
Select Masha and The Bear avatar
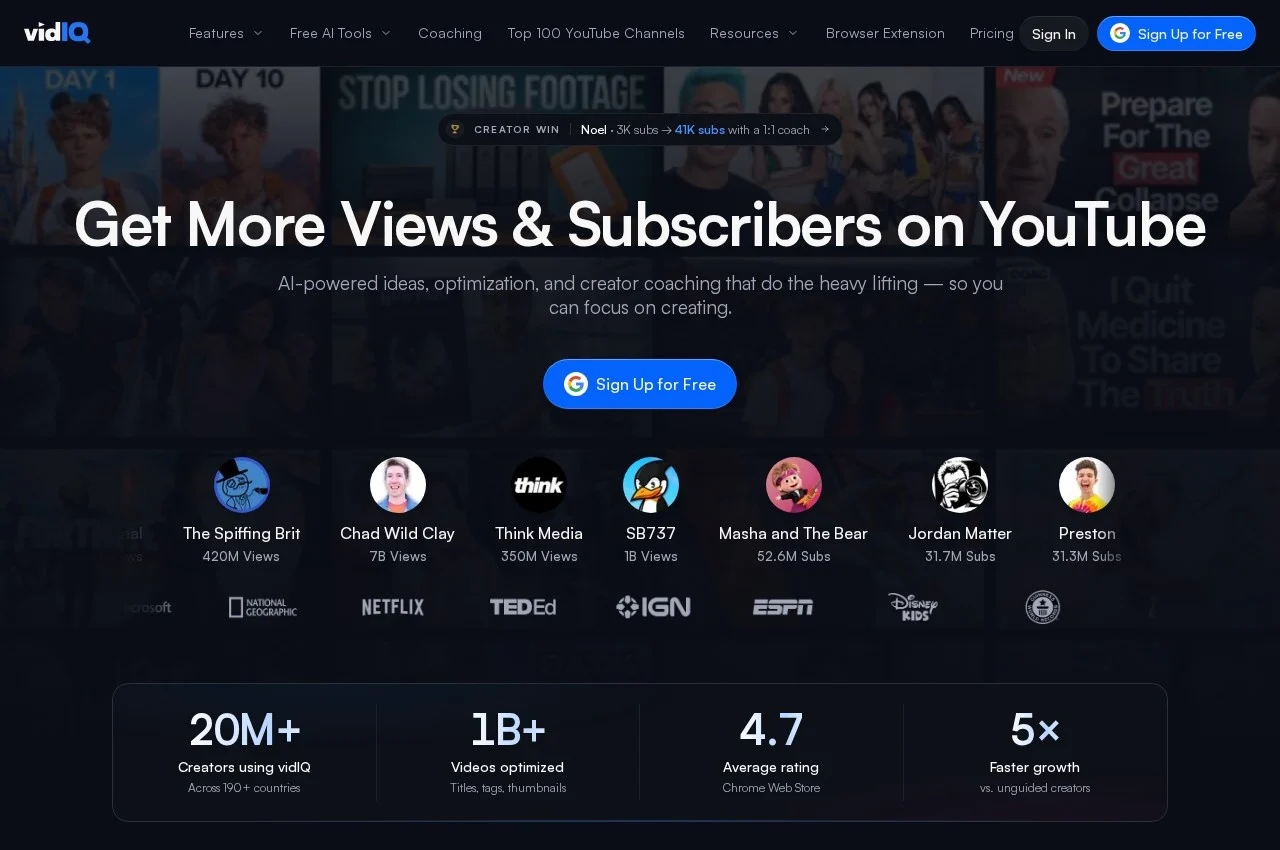(794, 485)
